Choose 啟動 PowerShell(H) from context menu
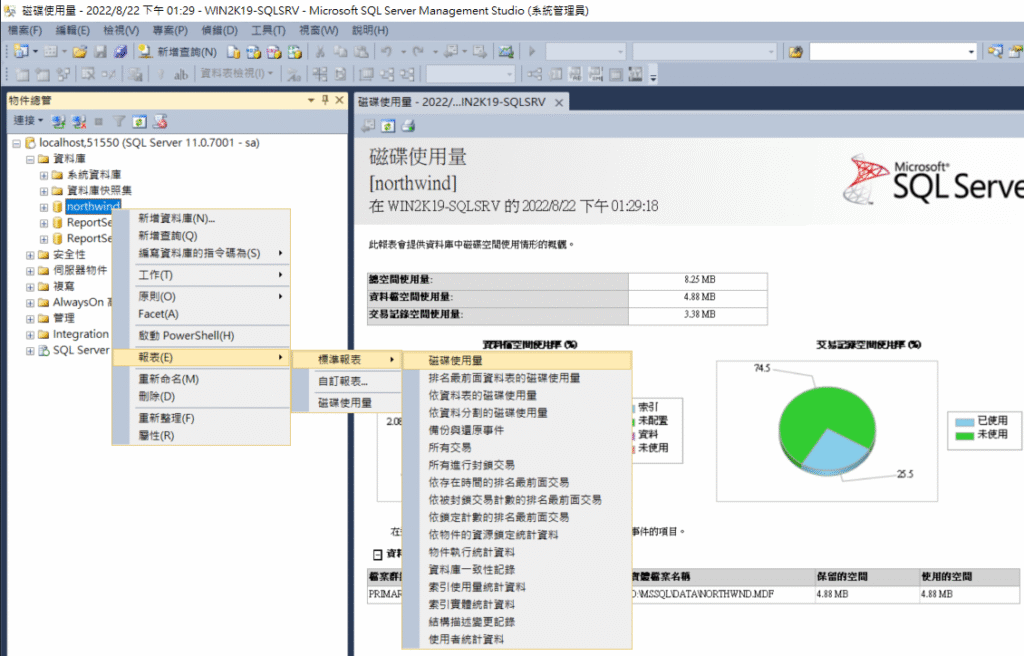 coord(201,336)
